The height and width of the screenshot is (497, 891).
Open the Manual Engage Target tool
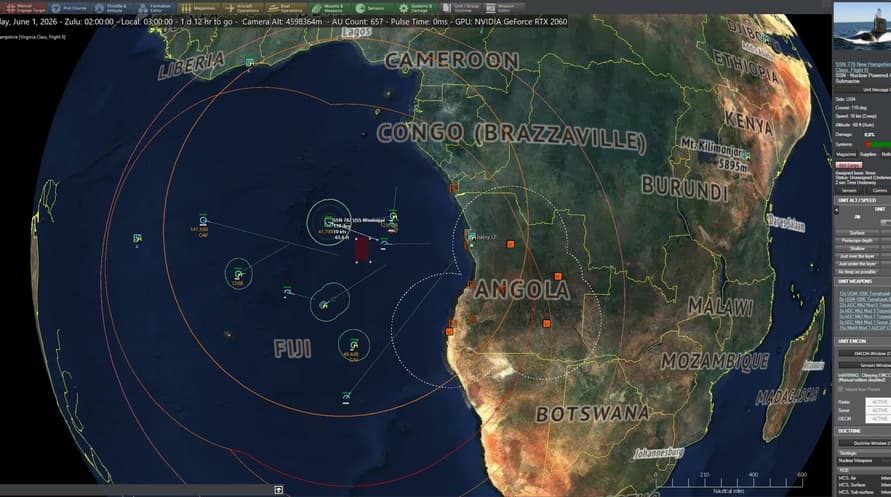[24, 8]
